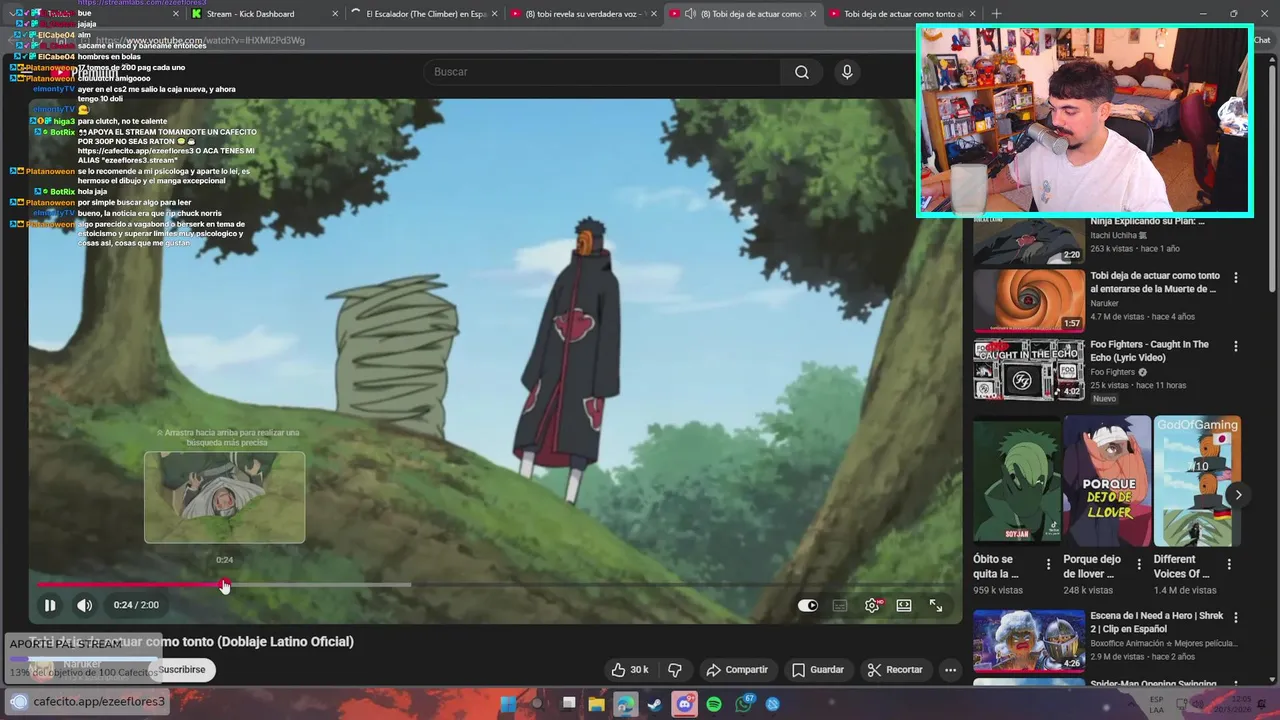This screenshot has height=720, width=1280.
Task: Open Steam from taskbar
Action: 655,704
